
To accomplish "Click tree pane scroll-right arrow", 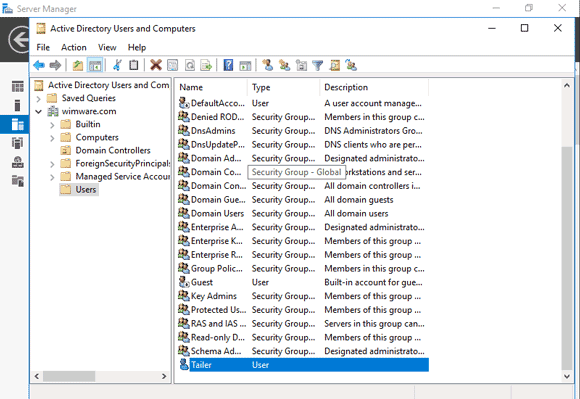I will pos(164,376).
